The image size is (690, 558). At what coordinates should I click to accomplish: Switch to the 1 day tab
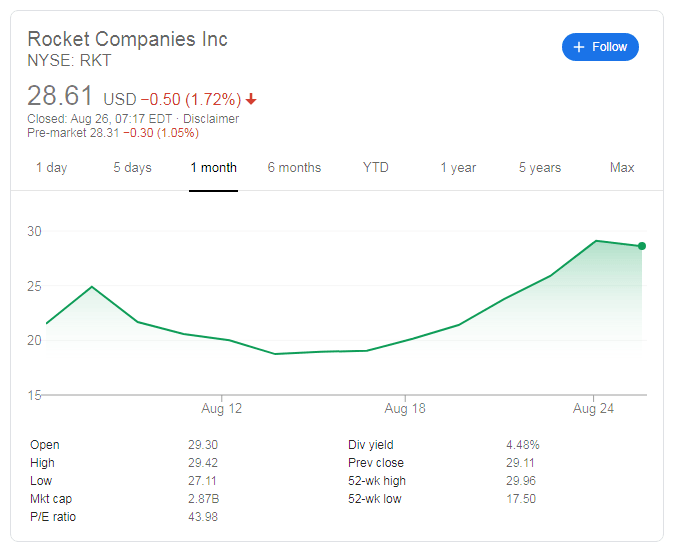click(51, 168)
